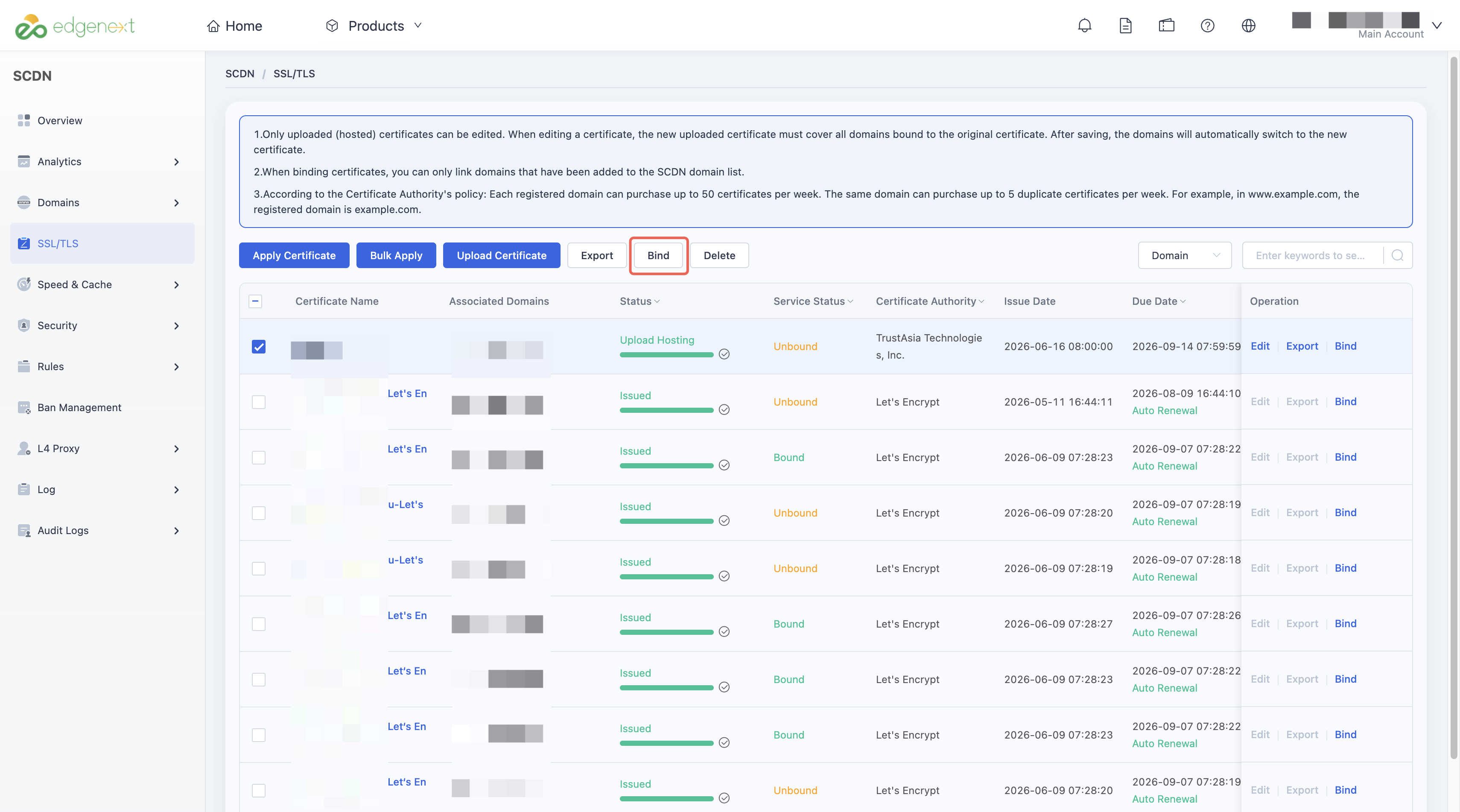This screenshot has height=812, width=1460.
Task: Click SCDN in the breadcrumb
Action: (240, 74)
